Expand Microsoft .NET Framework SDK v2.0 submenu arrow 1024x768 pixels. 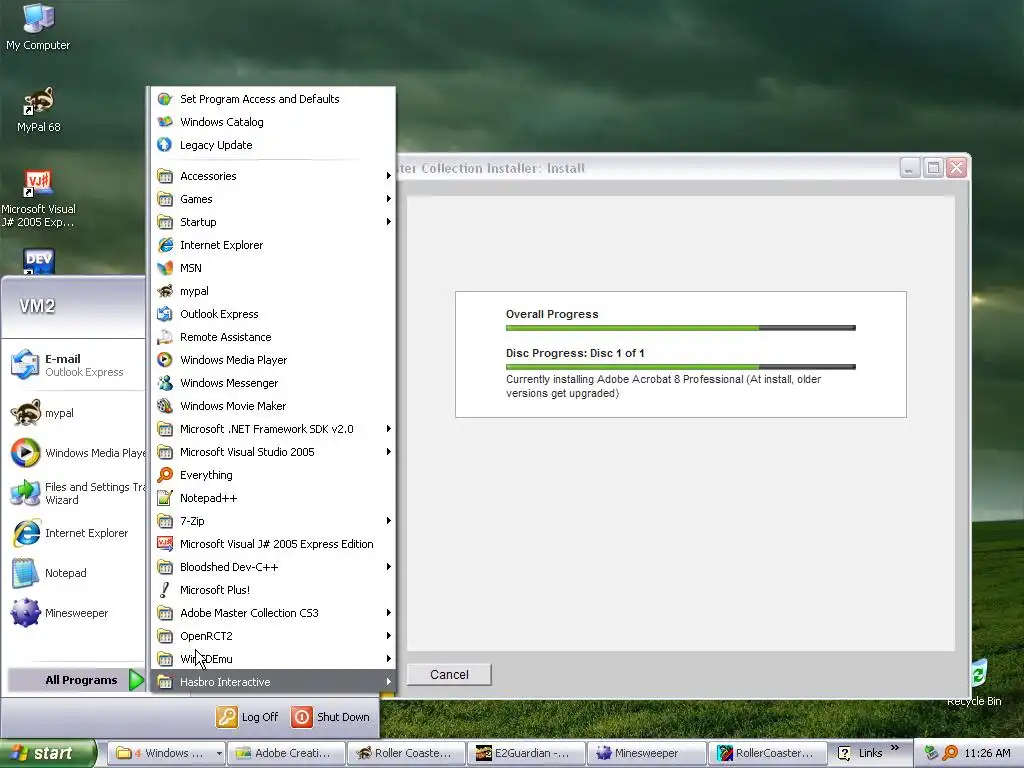pyautogui.click(x=389, y=429)
